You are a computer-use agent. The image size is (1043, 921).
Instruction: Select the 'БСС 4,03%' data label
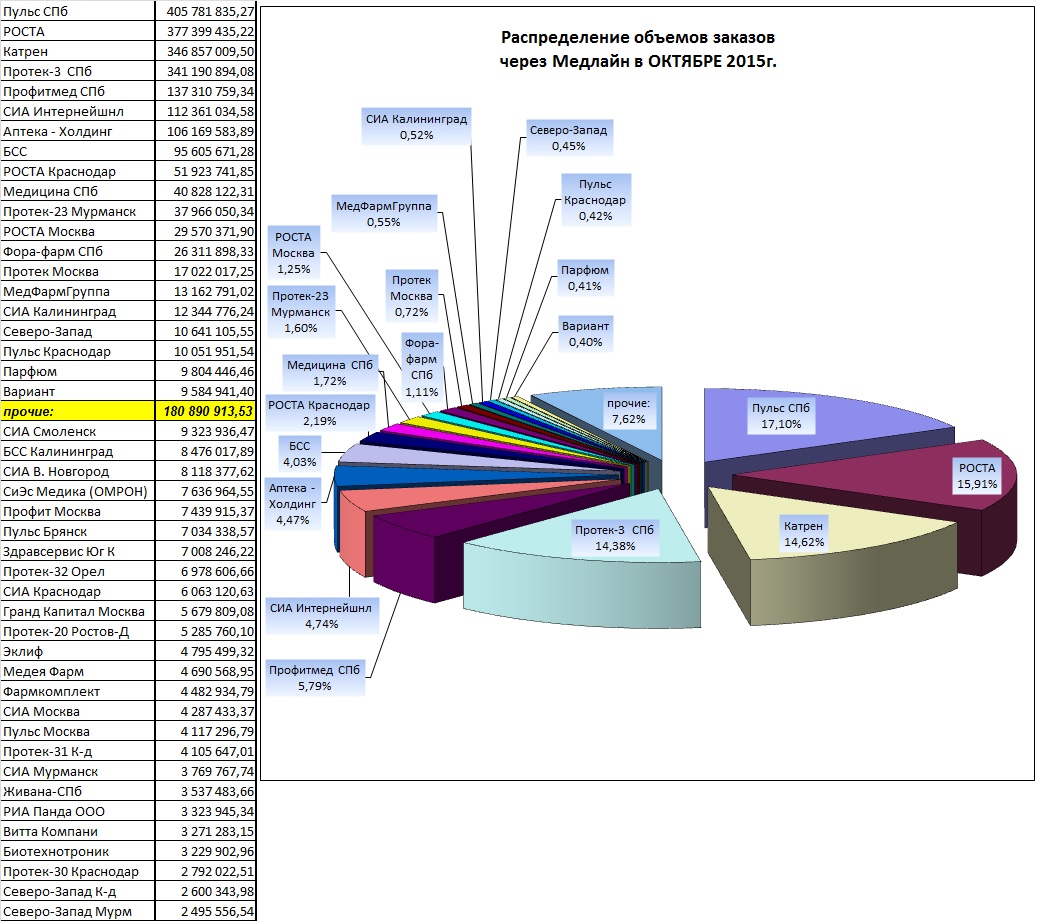pyautogui.click(x=299, y=454)
